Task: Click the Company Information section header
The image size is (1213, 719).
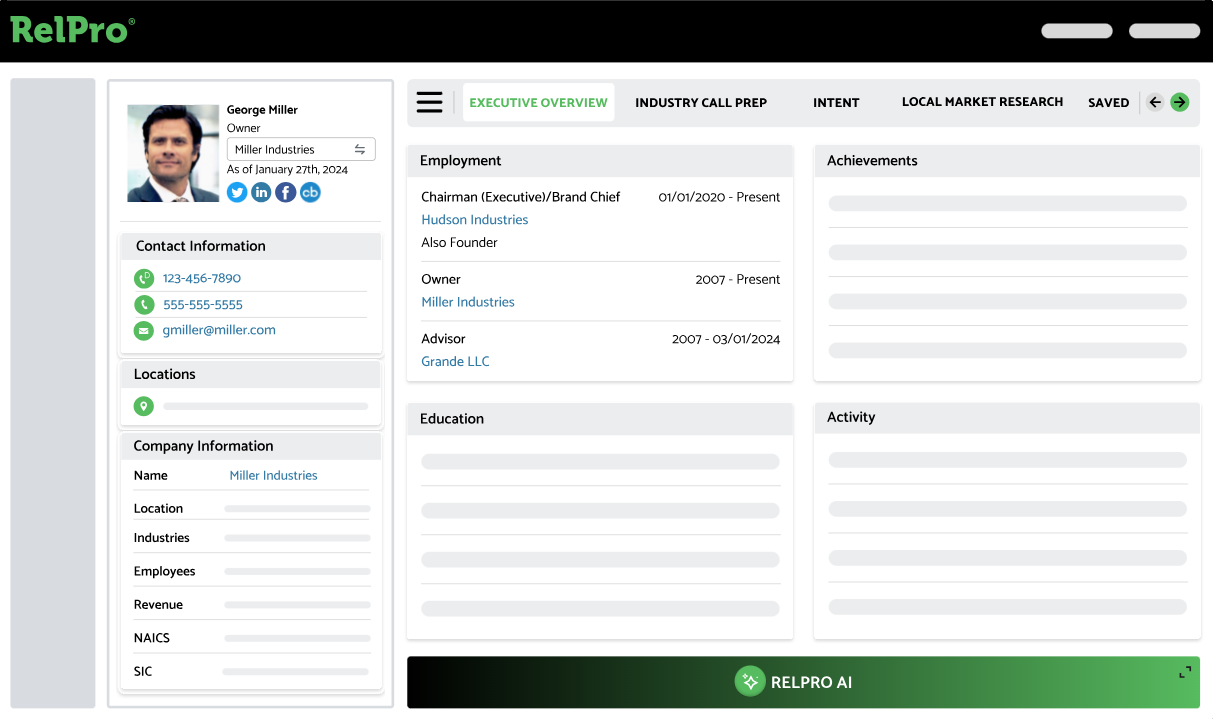Action: pyautogui.click(x=251, y=446)
